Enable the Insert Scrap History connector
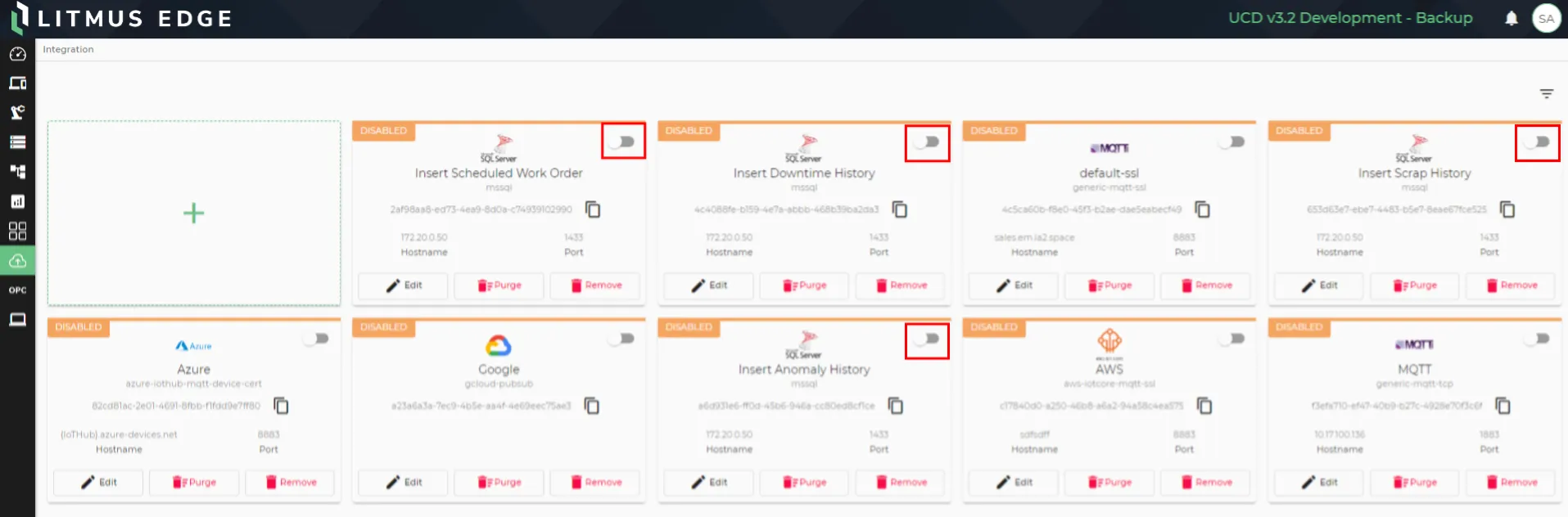The height and width of the screenshot is (517, 1568). click(x=1538, y=142)
